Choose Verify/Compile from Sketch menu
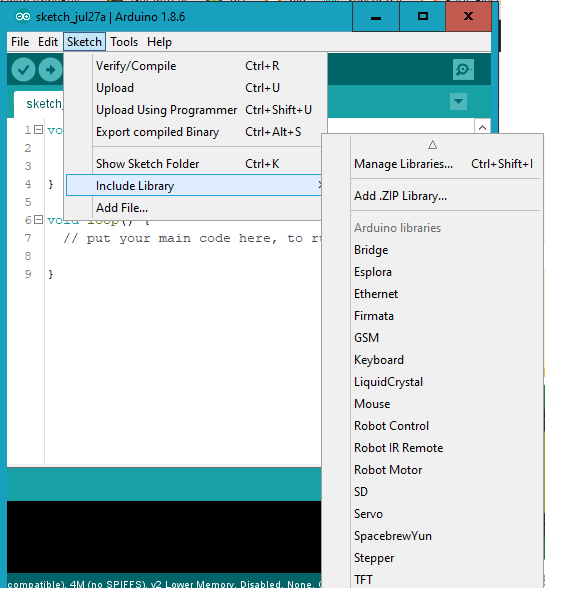Image resolution: width=566 pixels, height=594 pixels. [x=195, y=66]
